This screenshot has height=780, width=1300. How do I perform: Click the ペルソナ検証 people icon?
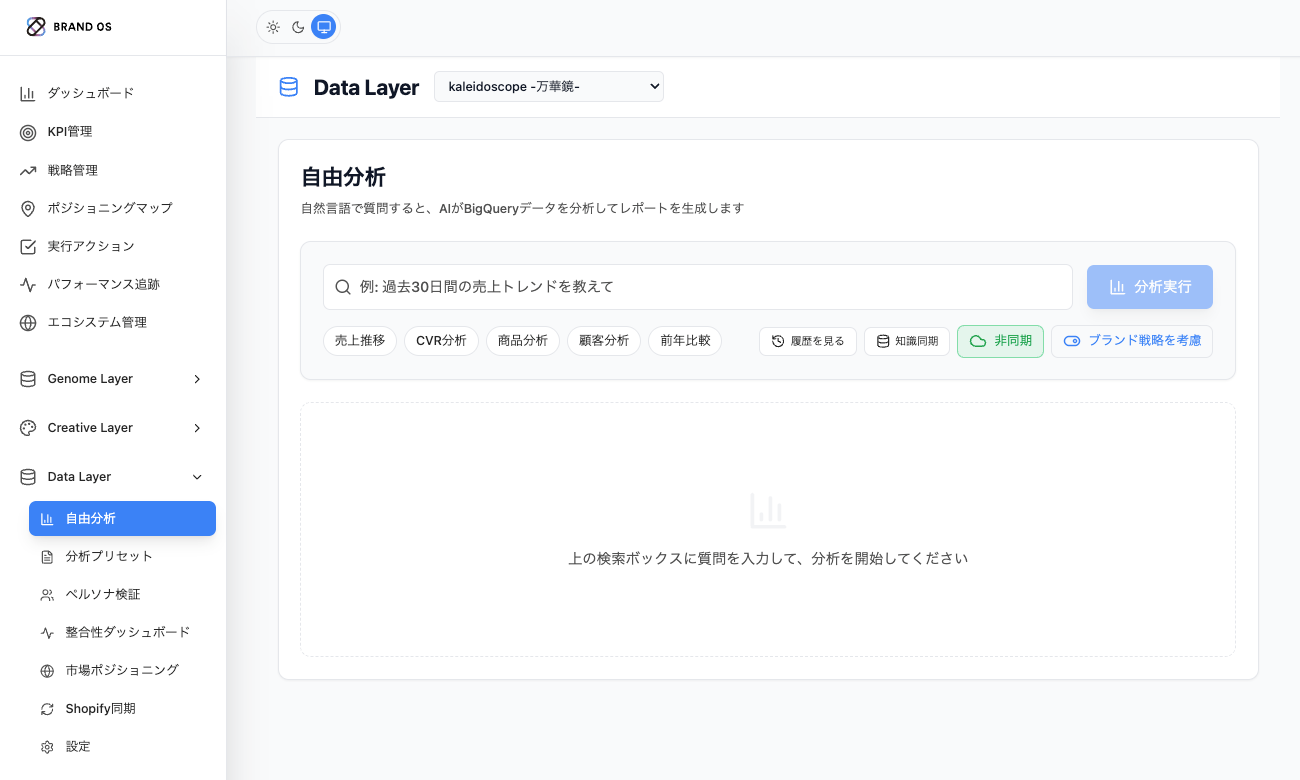pos(47,595)
